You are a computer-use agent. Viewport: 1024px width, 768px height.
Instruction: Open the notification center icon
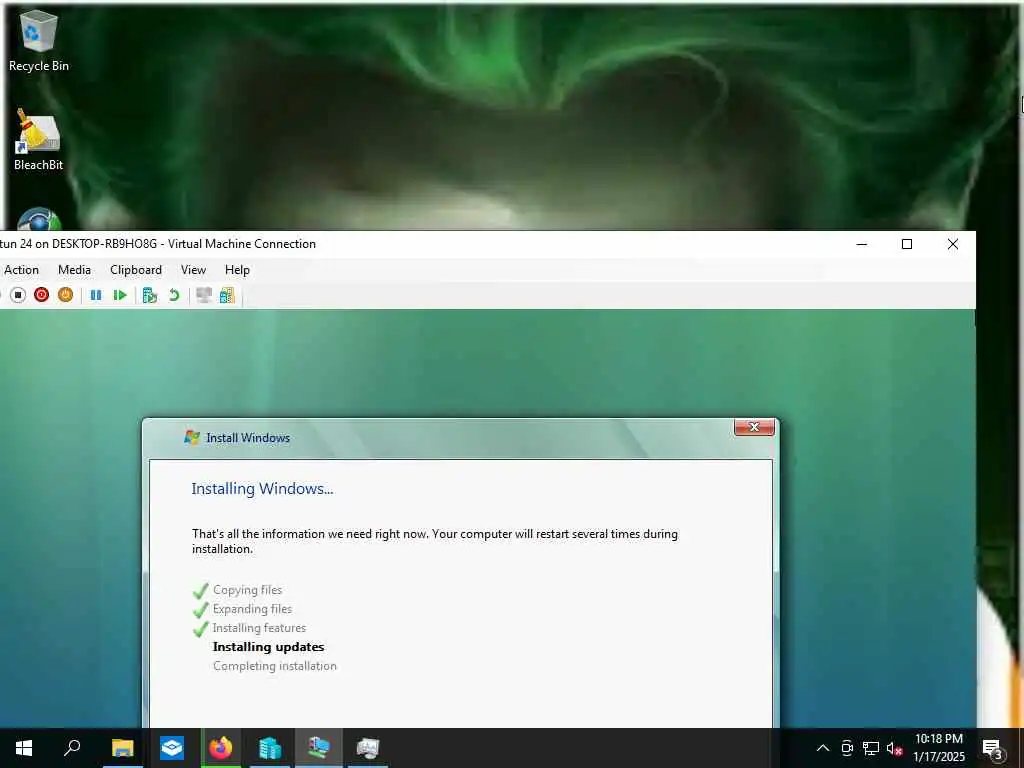coord(992,748)
